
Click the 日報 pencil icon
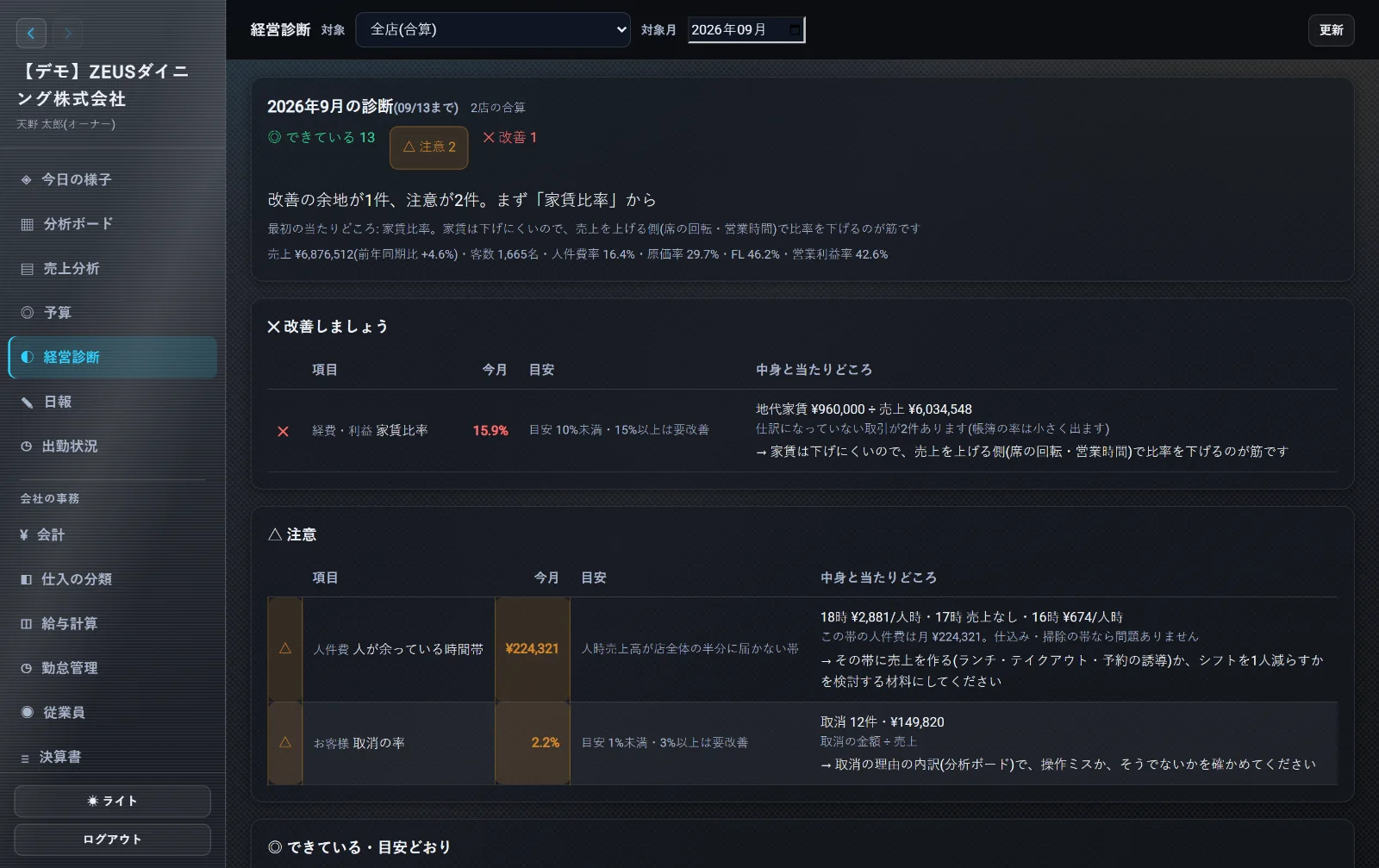coord(27,402)
